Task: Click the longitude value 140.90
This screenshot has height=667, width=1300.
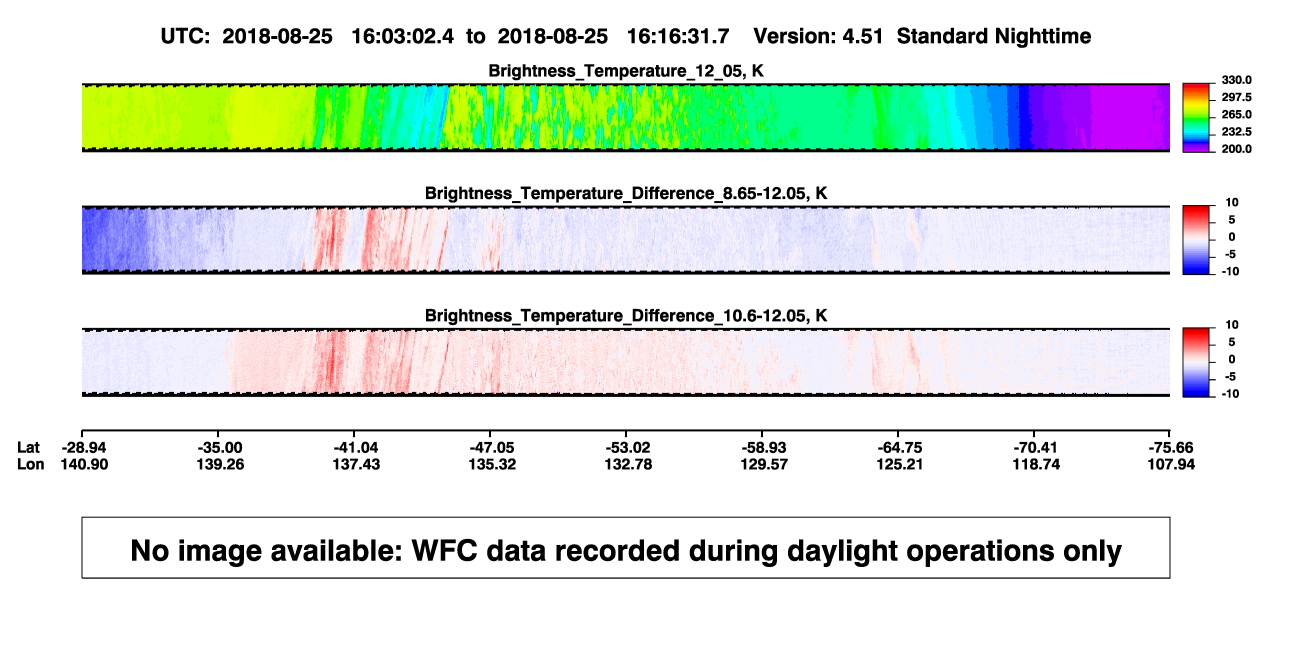Action: tap(83, 464)
